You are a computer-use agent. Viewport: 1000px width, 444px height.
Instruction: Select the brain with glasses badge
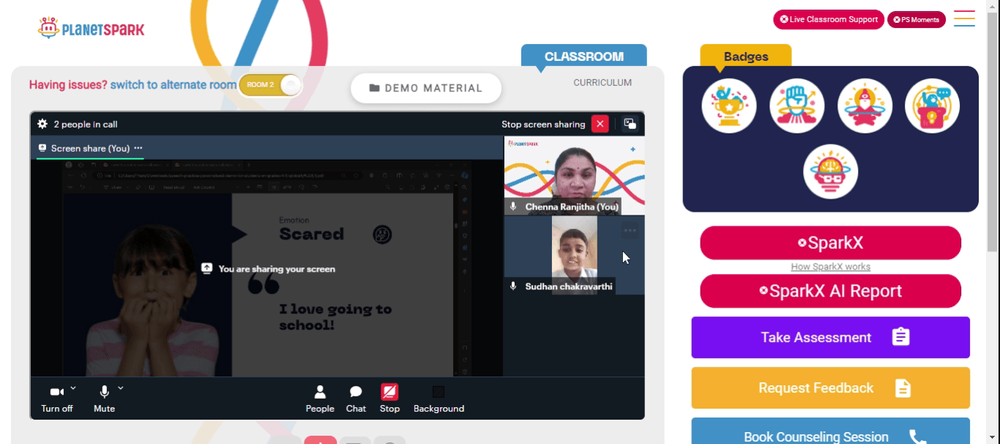(830, 172)
